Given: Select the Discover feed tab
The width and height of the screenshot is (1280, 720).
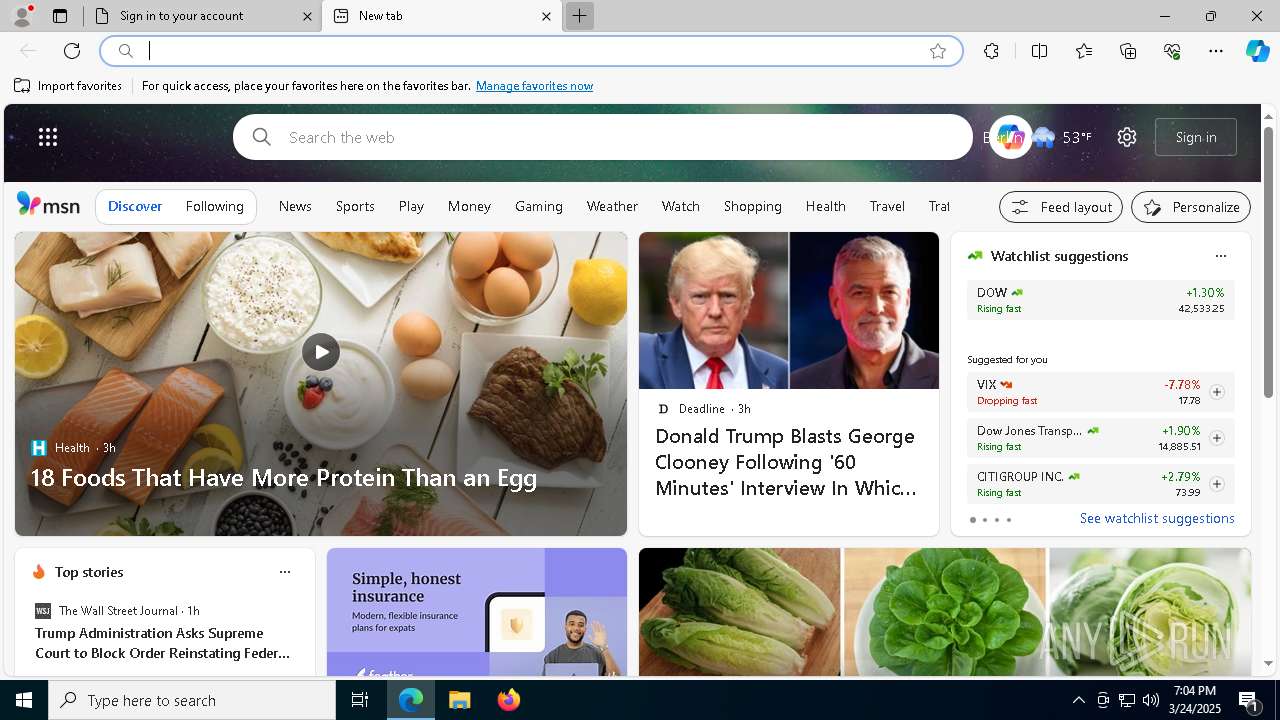Looking at the screenshot, I should [x=135, y=206].
